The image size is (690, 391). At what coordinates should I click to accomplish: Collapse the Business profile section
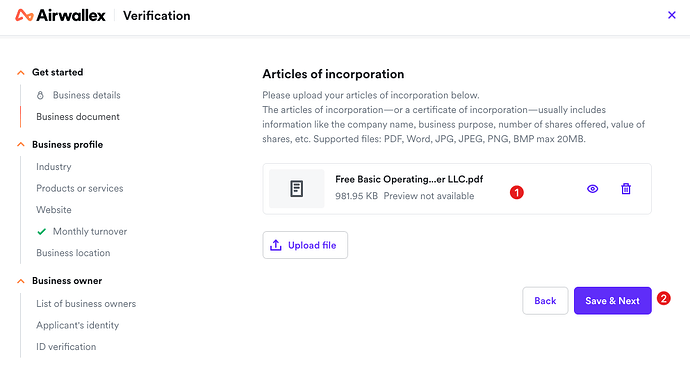tap(21, 145)
